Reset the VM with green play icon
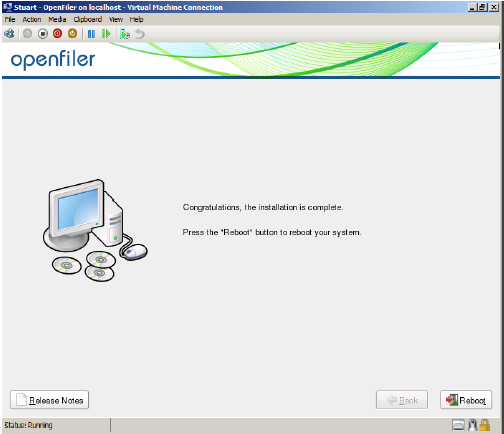The image size is (504, 434). coord(106,34)
